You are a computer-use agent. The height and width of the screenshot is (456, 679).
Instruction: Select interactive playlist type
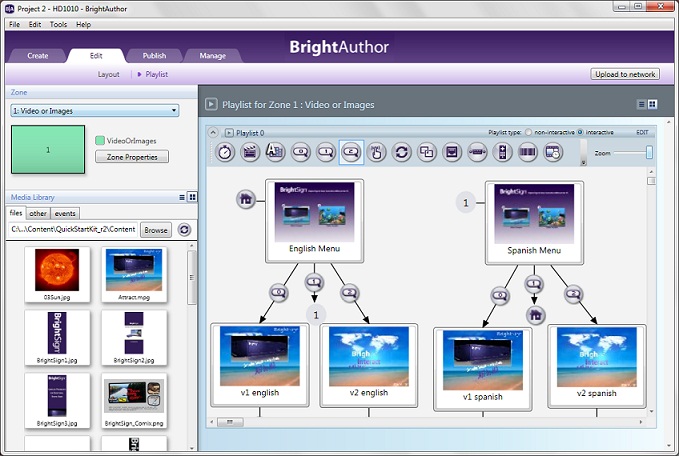(580, 132)
